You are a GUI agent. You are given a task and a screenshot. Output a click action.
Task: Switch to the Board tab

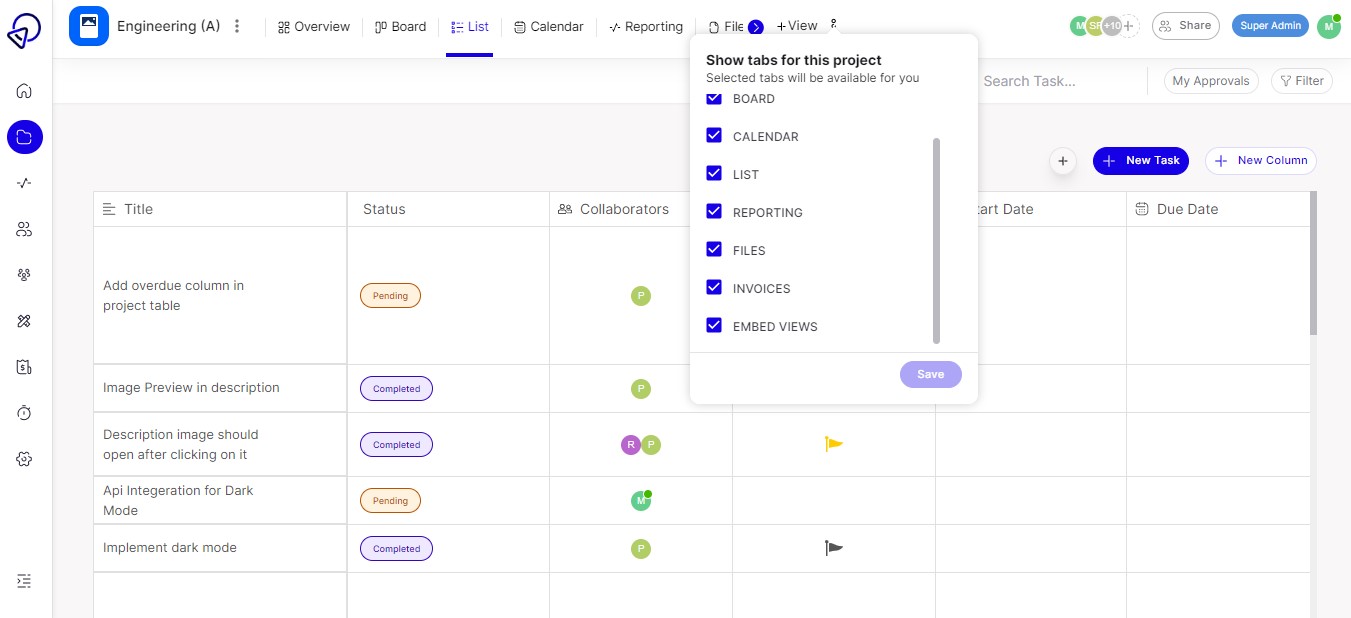pos(400,26)
